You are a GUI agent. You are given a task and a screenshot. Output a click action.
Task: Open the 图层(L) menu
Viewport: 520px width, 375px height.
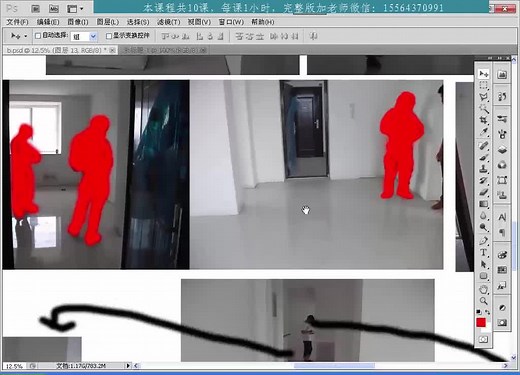coord(108,22)
